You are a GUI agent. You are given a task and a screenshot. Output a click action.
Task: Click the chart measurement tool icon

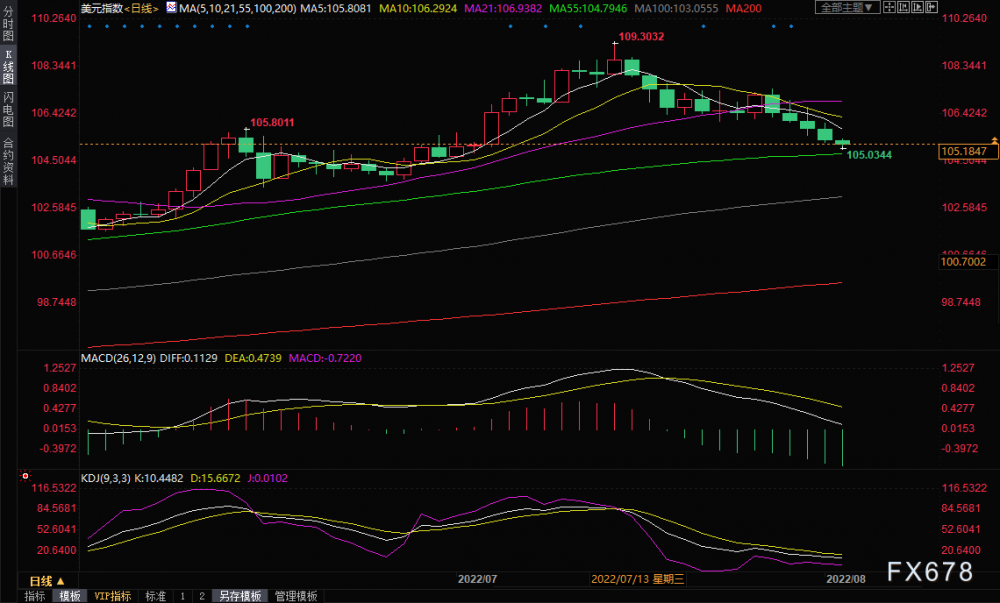(x=904, y=7)
